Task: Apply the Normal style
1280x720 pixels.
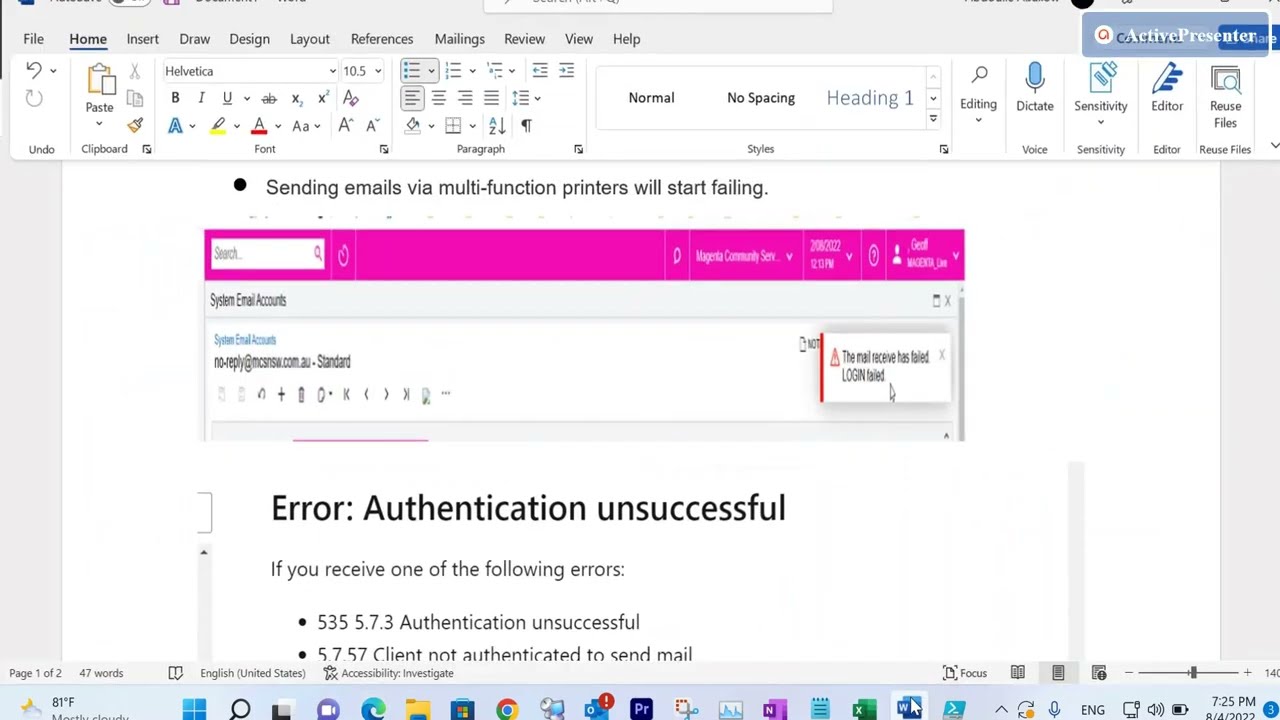Action: [x=651, y=98]
